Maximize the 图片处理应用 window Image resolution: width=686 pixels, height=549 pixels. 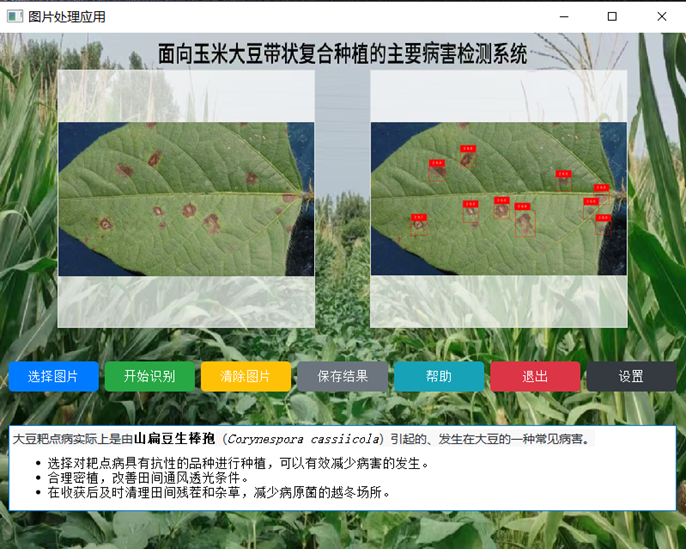click(x=612, y=17)
